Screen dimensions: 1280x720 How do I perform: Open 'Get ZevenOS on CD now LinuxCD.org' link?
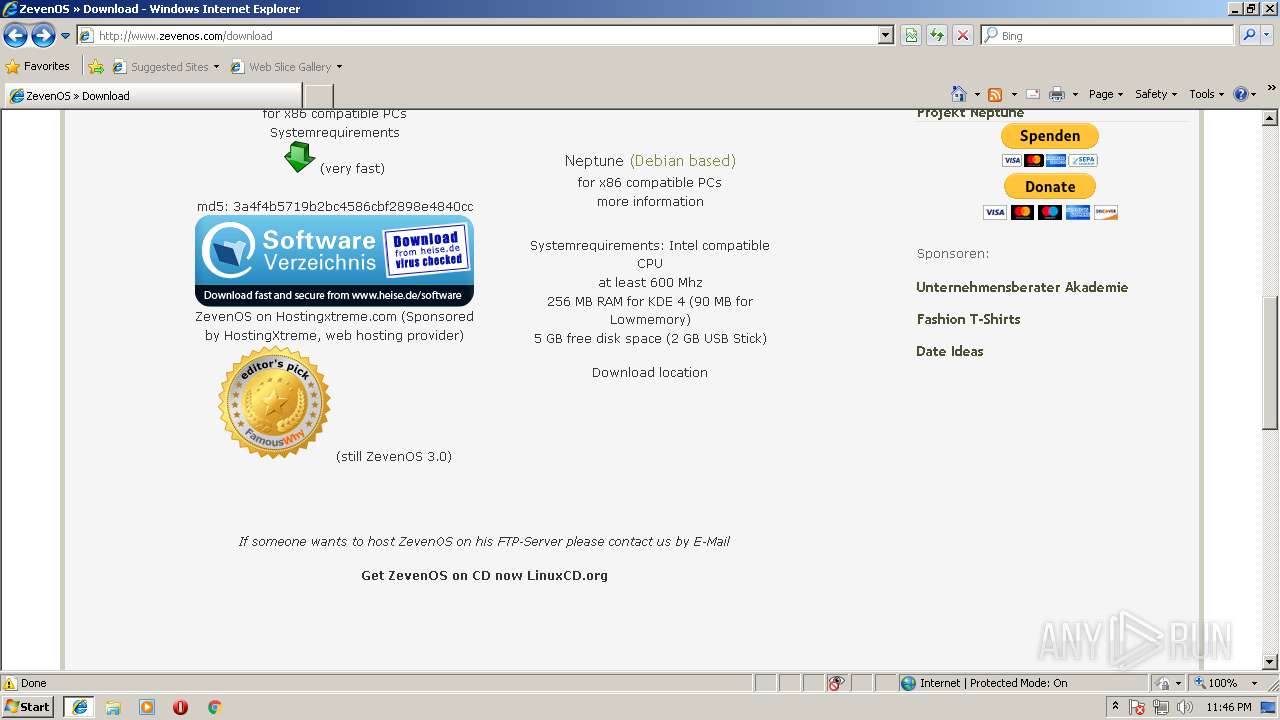coord(484,575)
